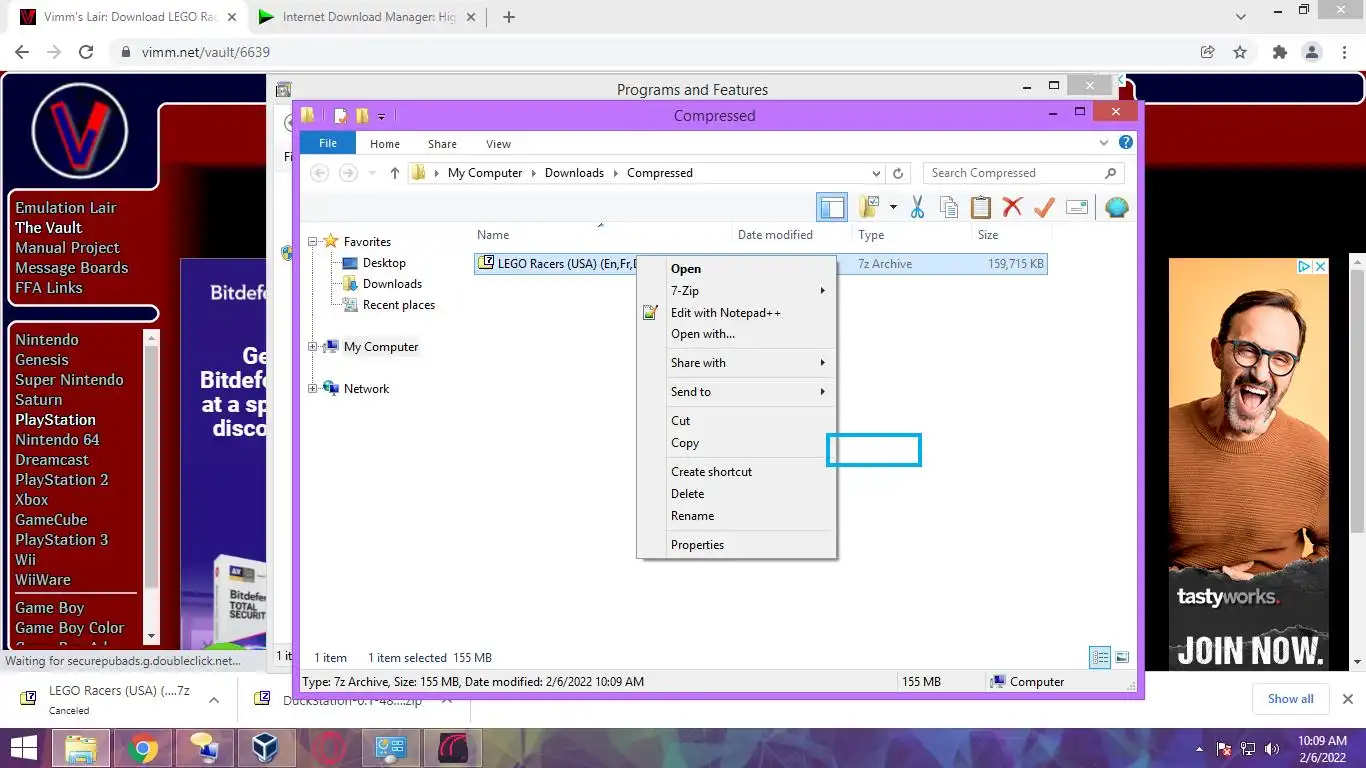Open dropdown arrow beside folder options icon

tap(892, 208)
